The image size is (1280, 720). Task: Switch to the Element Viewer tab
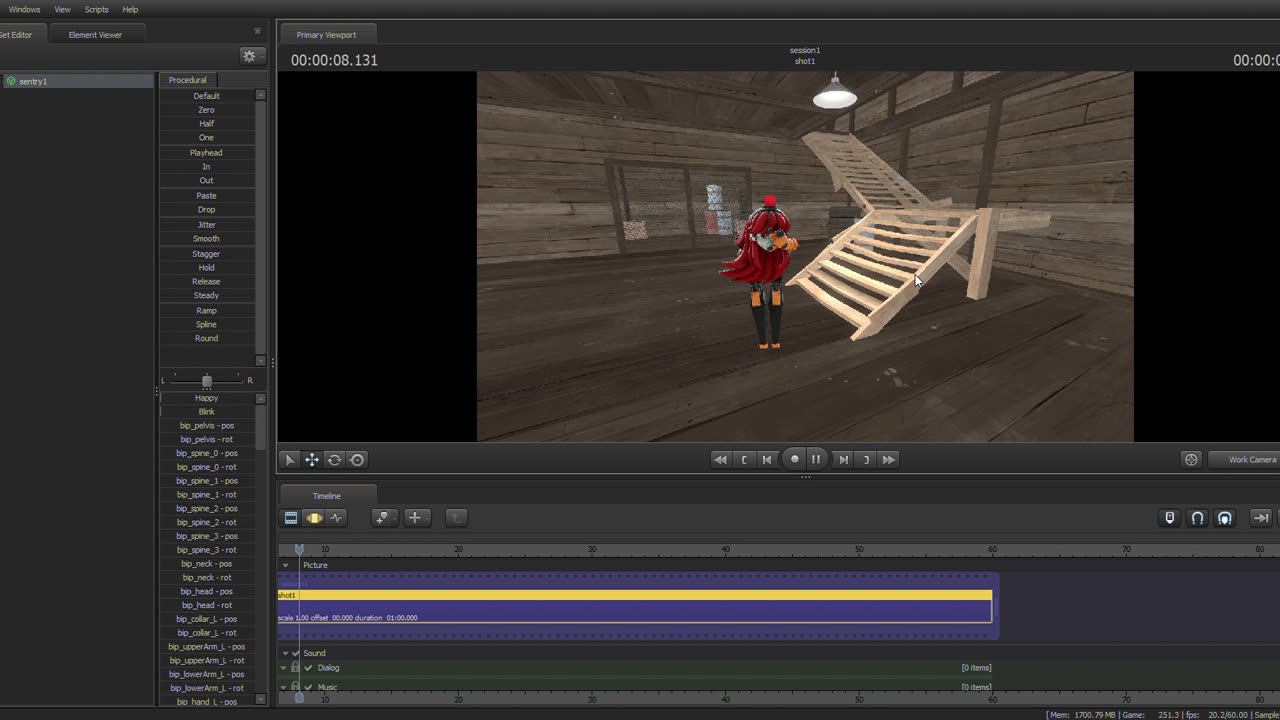(x=95, y=35)
